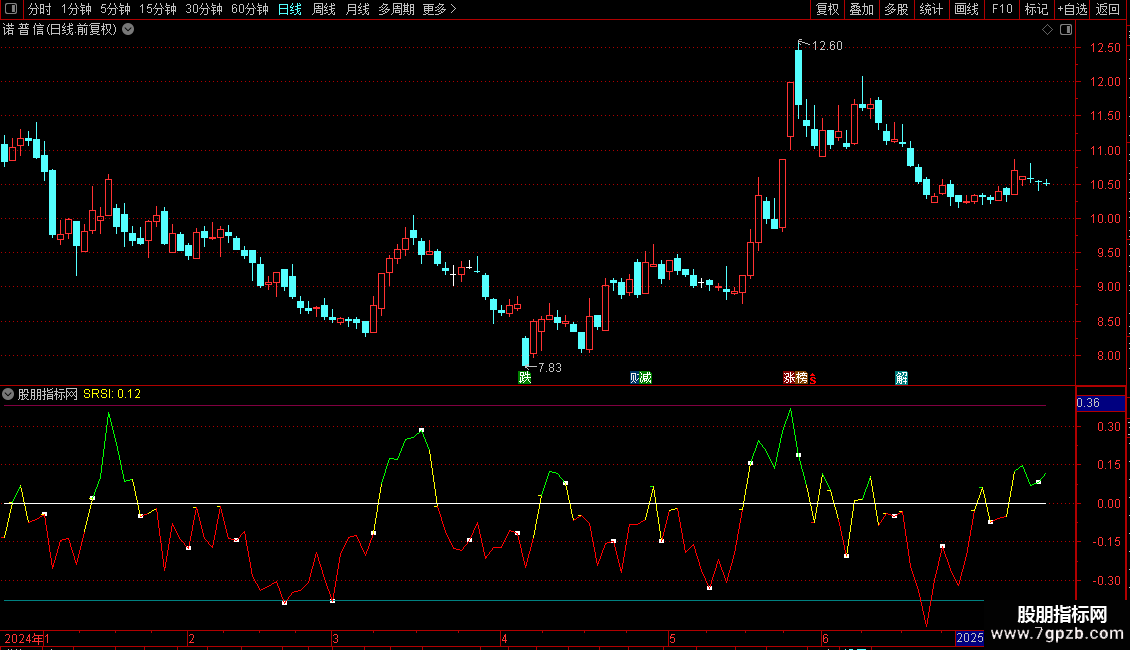Open the 股朋指标网 indicator dropdown arrow
This screenshot has width=1130, height=650.
pos(8,394)
